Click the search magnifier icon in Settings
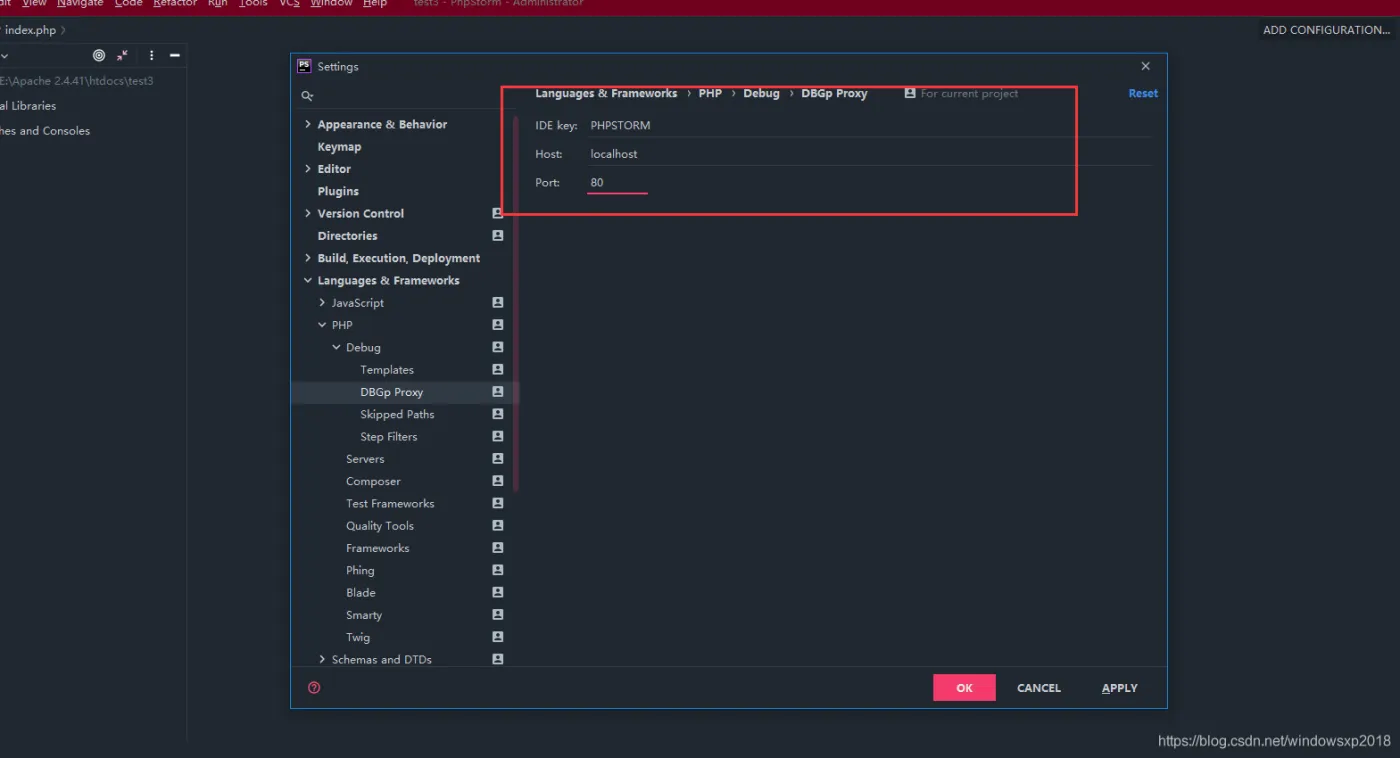The width and height of the screenshot is (1400, 758). click(x=307, y=96)
